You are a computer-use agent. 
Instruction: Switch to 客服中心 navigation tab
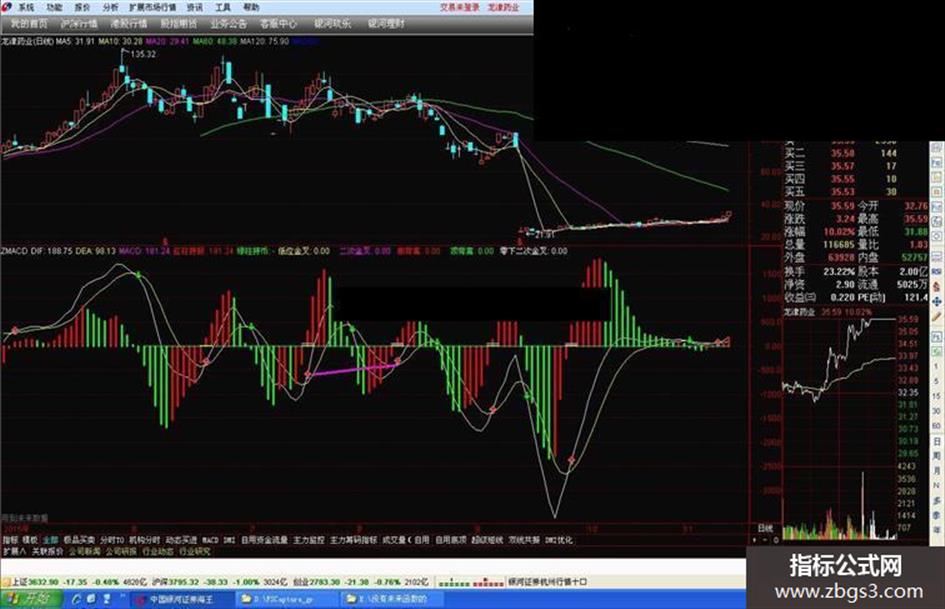coord(278,24)
